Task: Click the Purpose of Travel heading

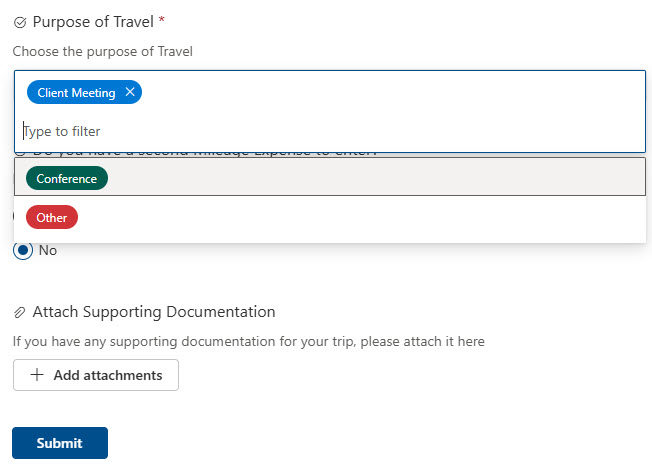Action: [x=93, y=22]
